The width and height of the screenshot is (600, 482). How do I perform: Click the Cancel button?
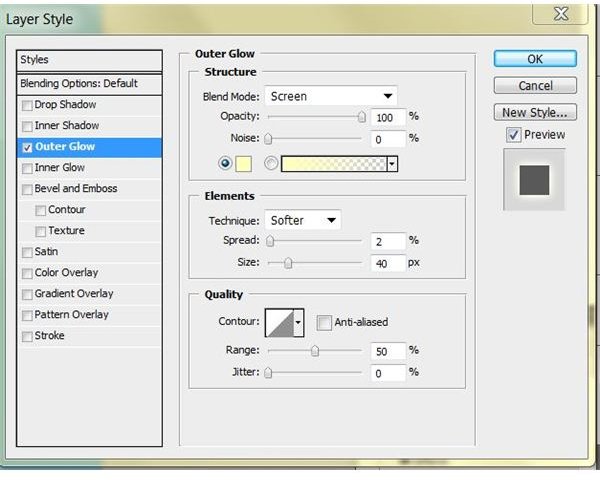535,85
